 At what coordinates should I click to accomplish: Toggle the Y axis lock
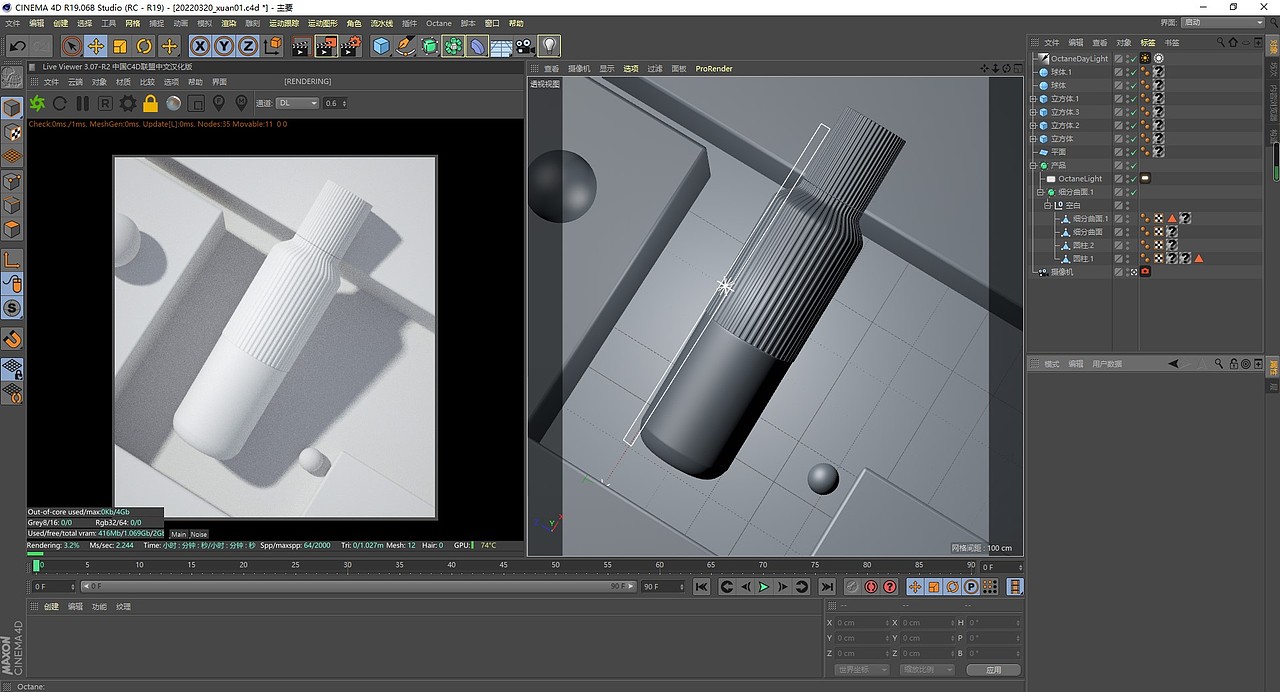point(224,46)
